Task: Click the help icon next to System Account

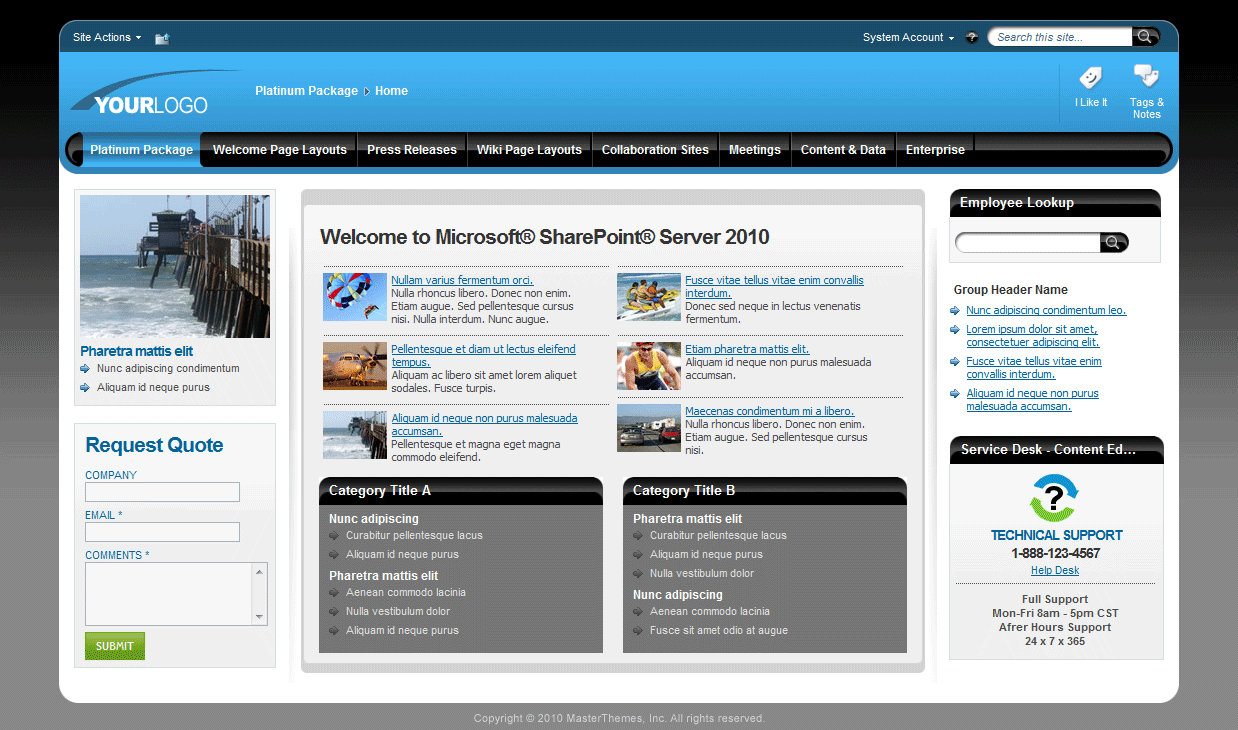Action: point(971,36)
